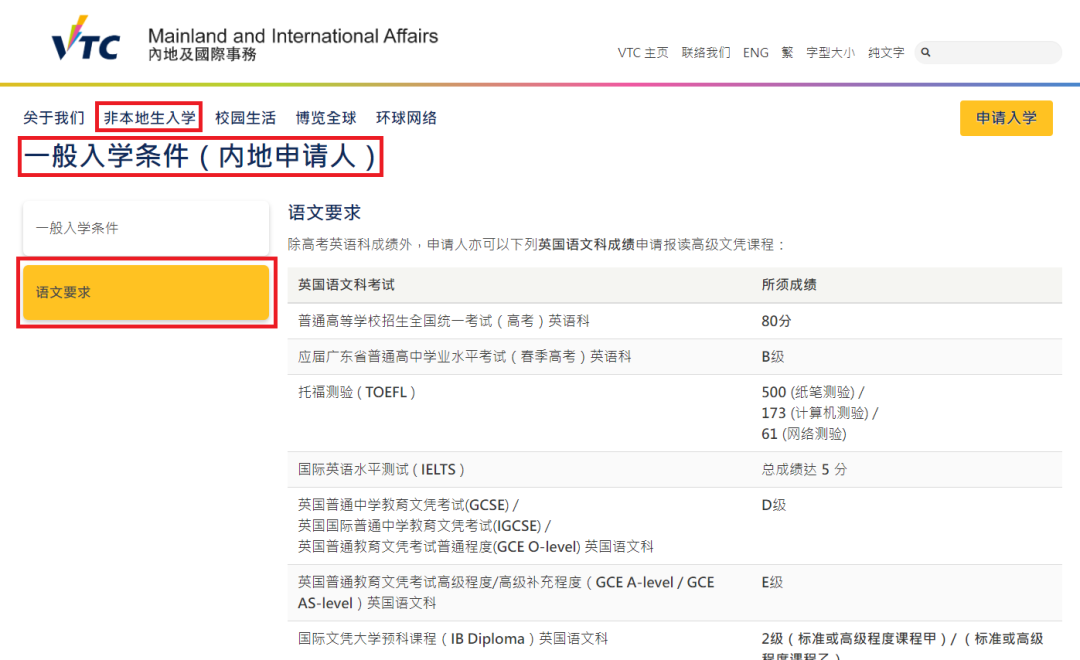
Task: Open the VTC 主页 link
Action: pyautogui.click(x=643, y=53)
